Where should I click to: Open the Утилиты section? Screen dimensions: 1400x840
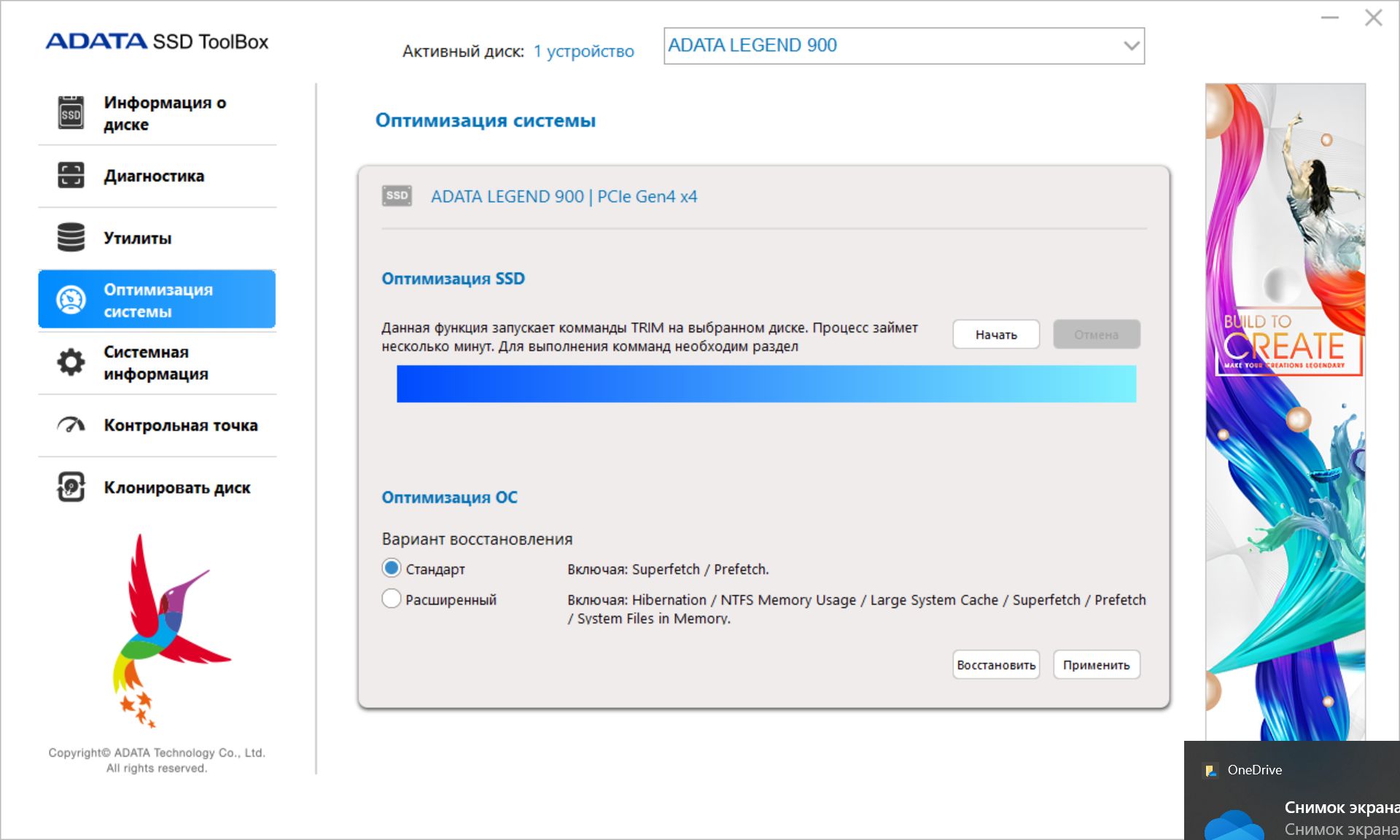click(157, 238)
